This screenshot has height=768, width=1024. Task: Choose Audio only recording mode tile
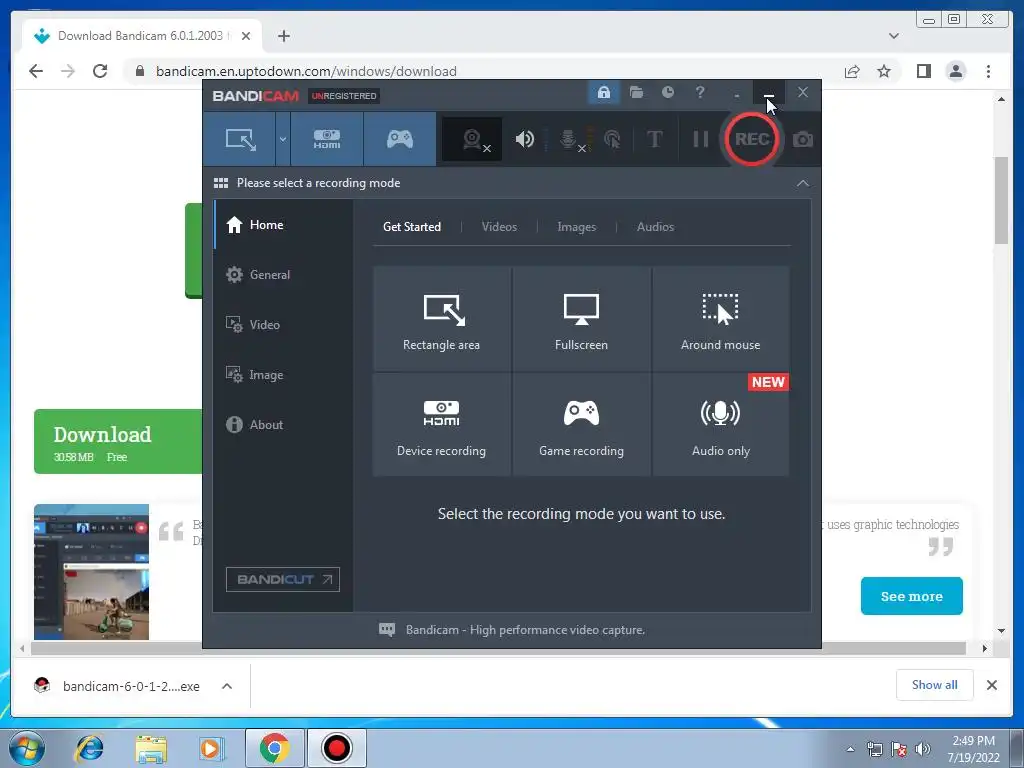click(x=720, y=424)
